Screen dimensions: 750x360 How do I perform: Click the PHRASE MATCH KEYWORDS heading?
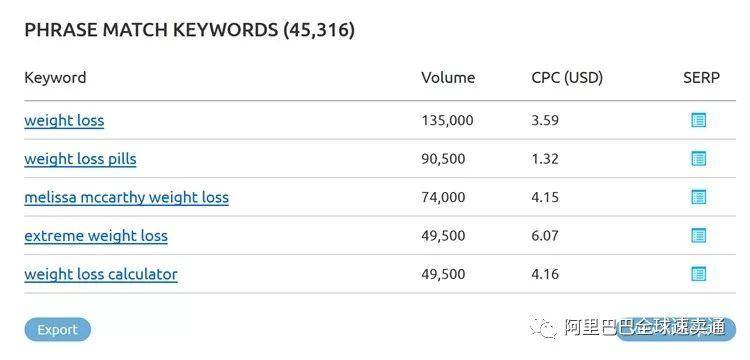tap(189, 30)
